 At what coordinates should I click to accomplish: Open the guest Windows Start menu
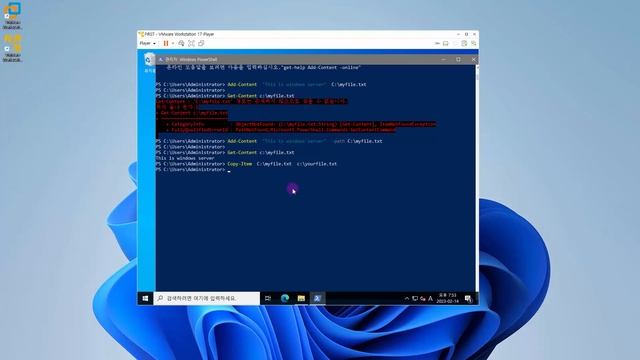pos(145,298)
